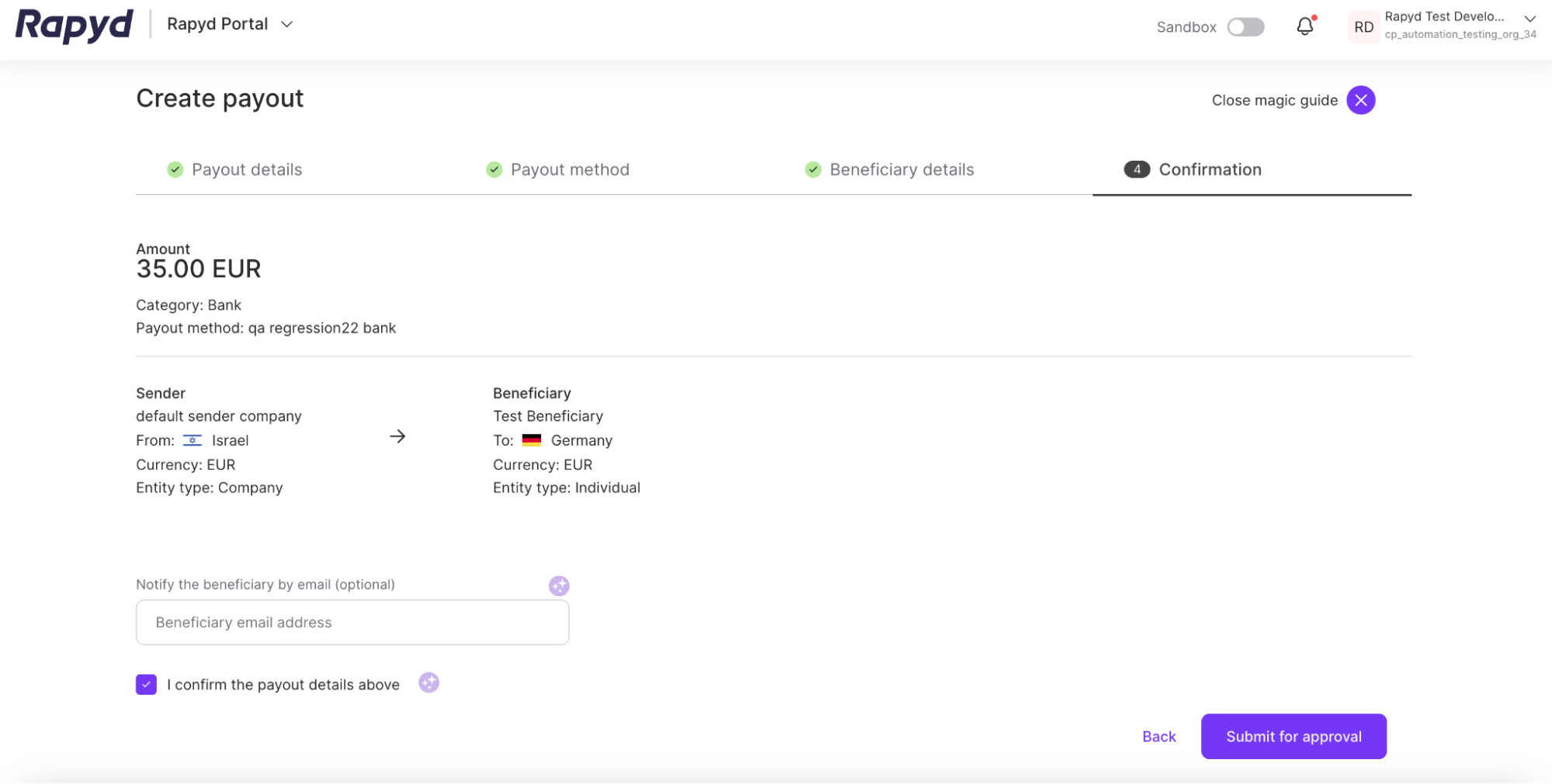Click the green checkmark on Beneficiary details step
Screen dimensions: 1552x784
(813, 169)
